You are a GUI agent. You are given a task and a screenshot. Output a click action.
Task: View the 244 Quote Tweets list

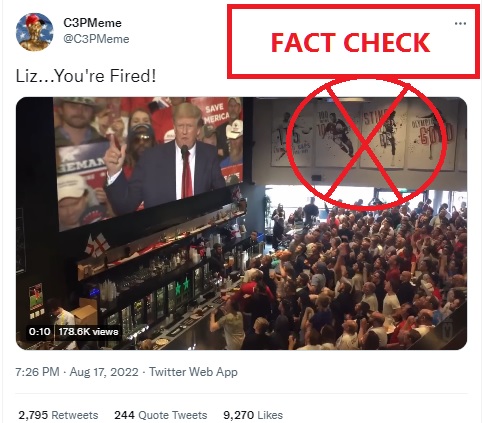[160, 415]
